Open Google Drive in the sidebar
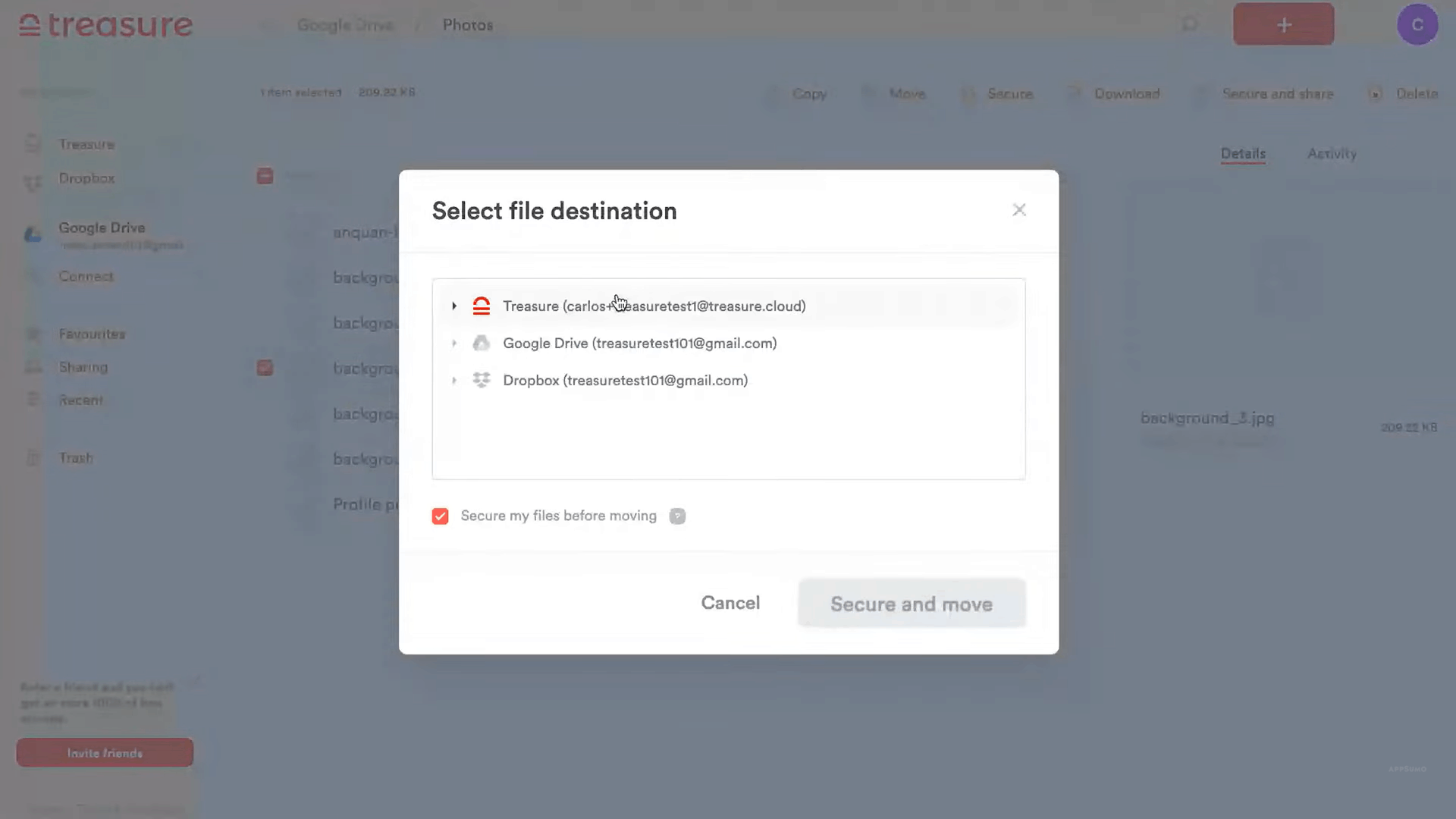The image size is (1456, 819). [x=102, y=228]
